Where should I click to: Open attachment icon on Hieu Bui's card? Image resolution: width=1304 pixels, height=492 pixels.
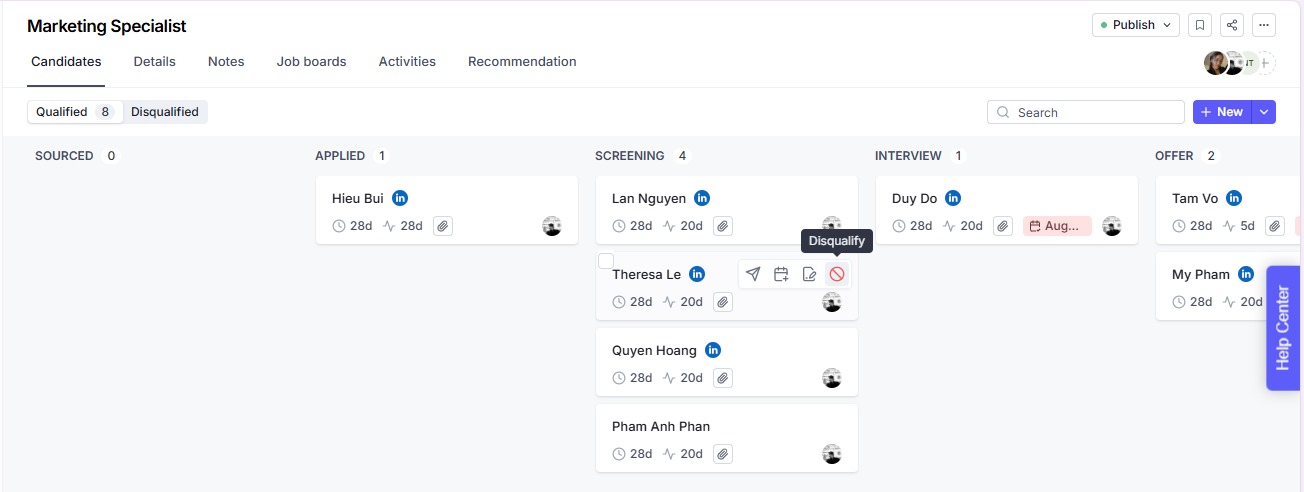pyautogui.click(x=442, y=226)
